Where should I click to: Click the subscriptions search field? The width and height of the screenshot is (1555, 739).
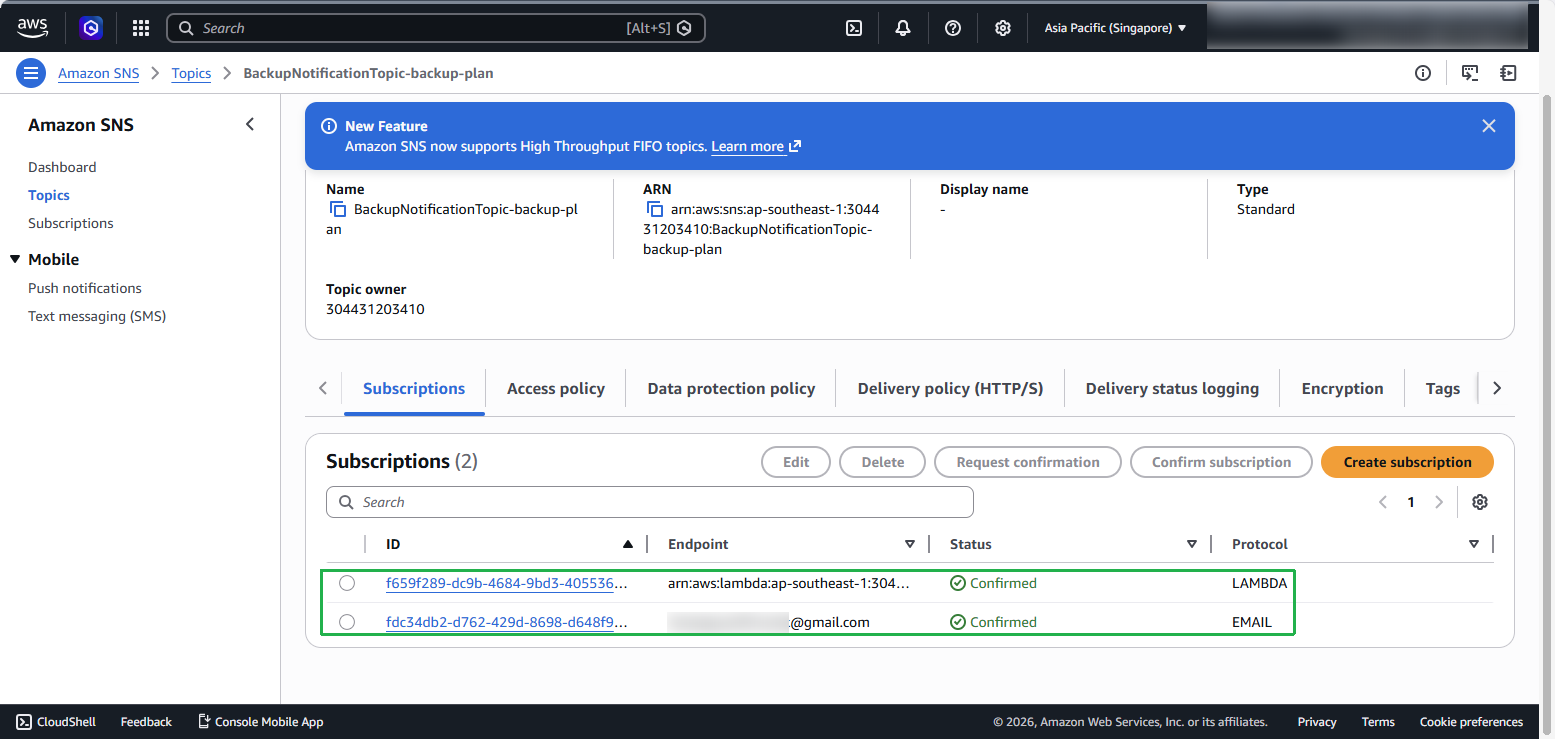tap(650, 502)
